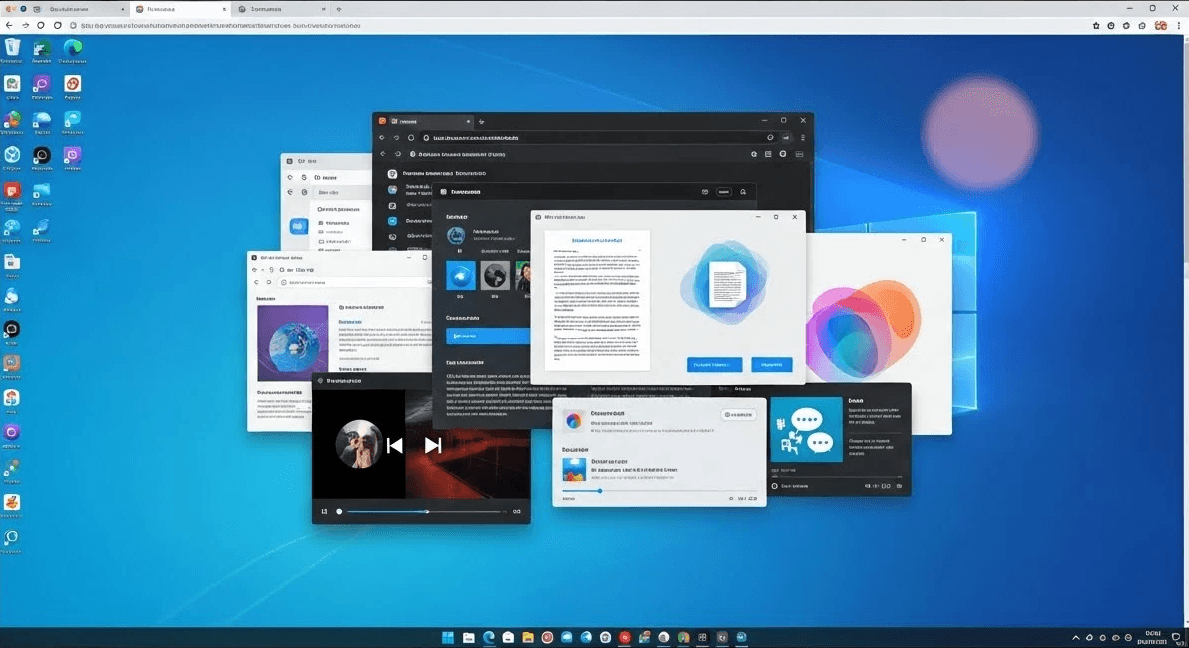Open the blue app icon in rear light window

click(299, 226)
